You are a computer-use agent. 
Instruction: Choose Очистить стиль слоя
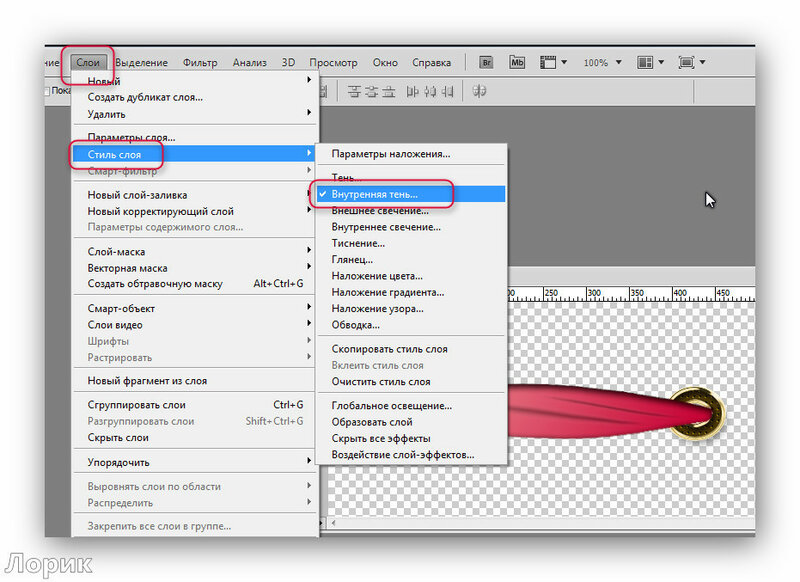coord(411,382)
